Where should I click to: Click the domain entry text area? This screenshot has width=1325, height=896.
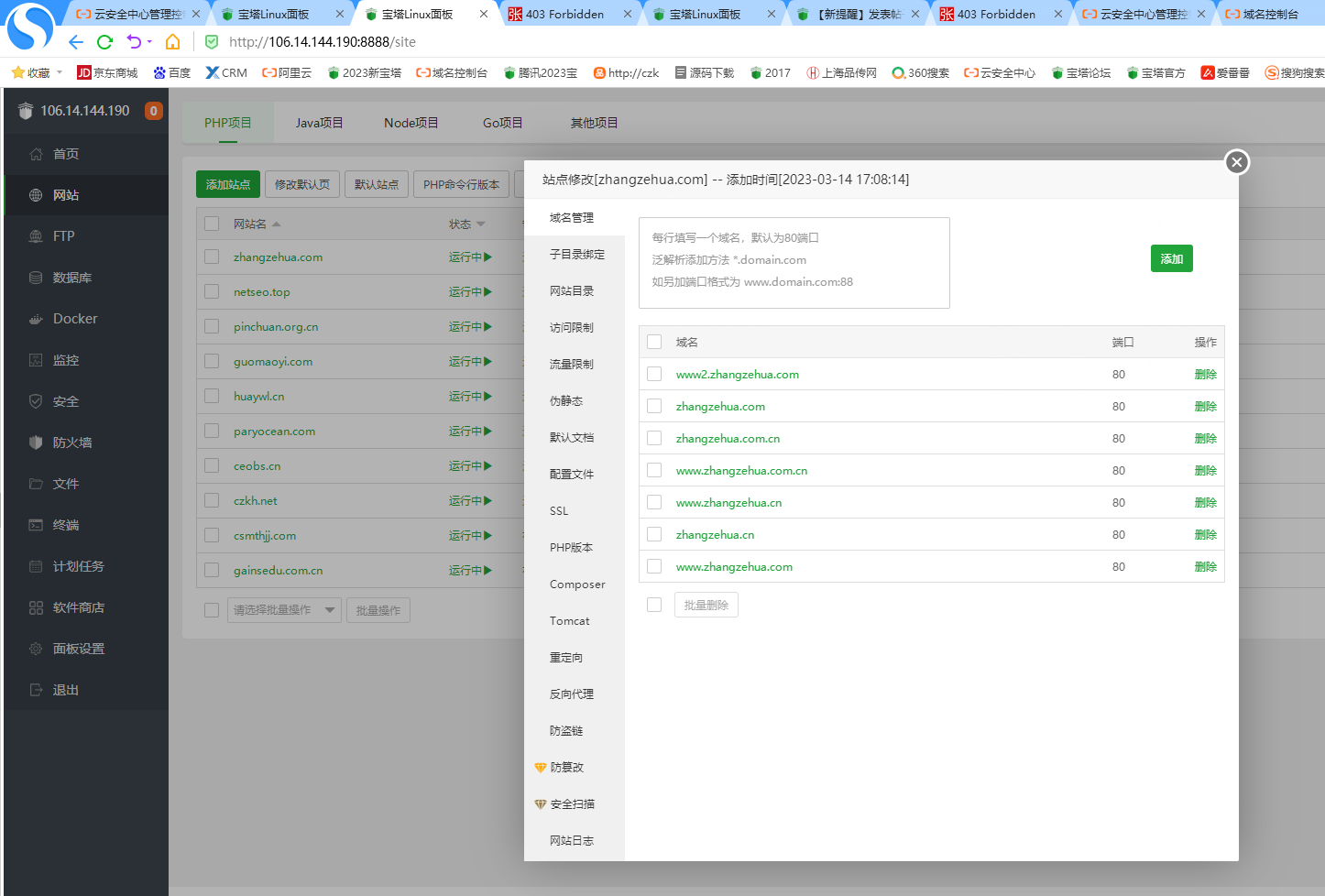click(x=794, y=263)
